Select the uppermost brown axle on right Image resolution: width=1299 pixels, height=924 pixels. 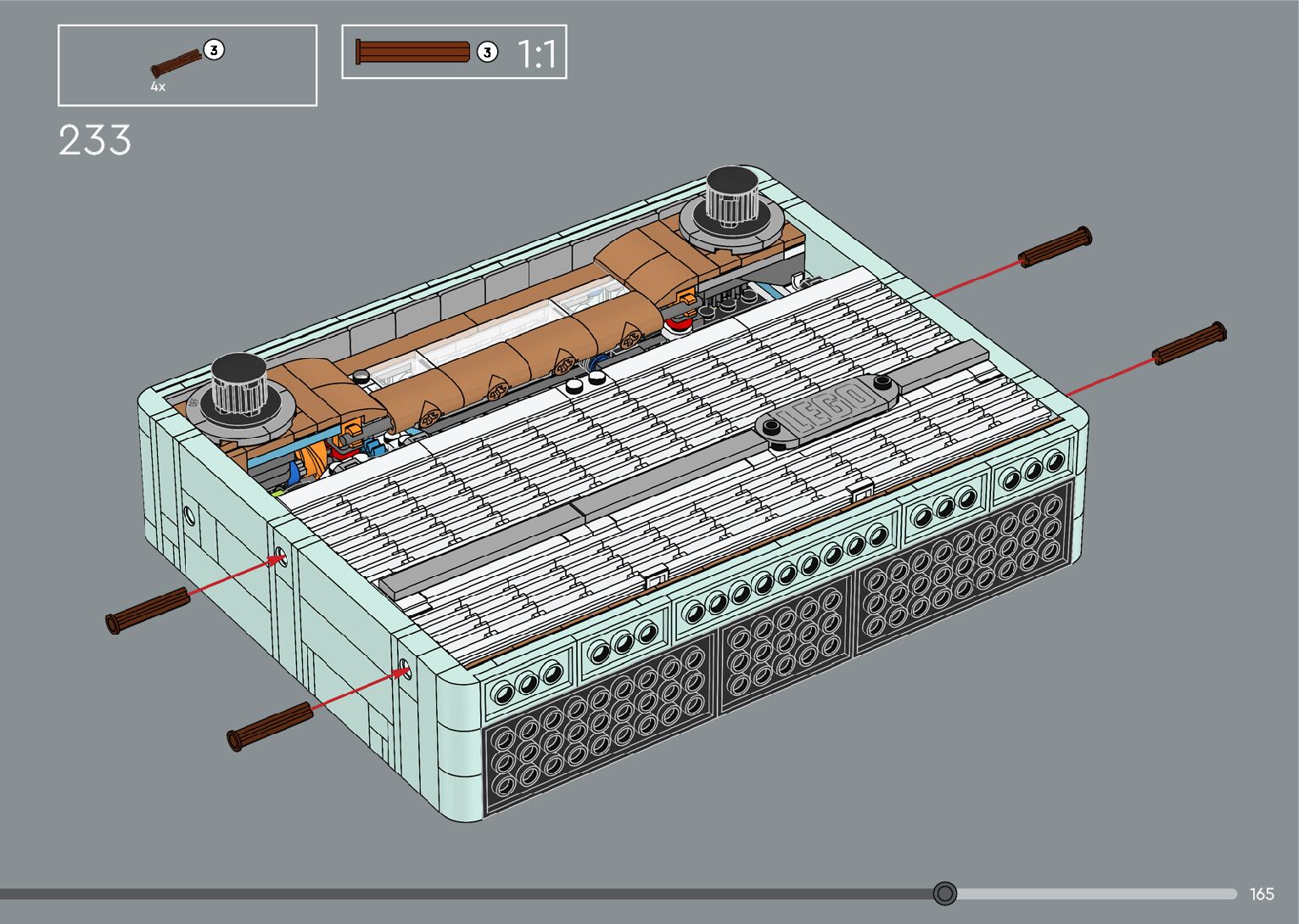tap(1055, 248)
